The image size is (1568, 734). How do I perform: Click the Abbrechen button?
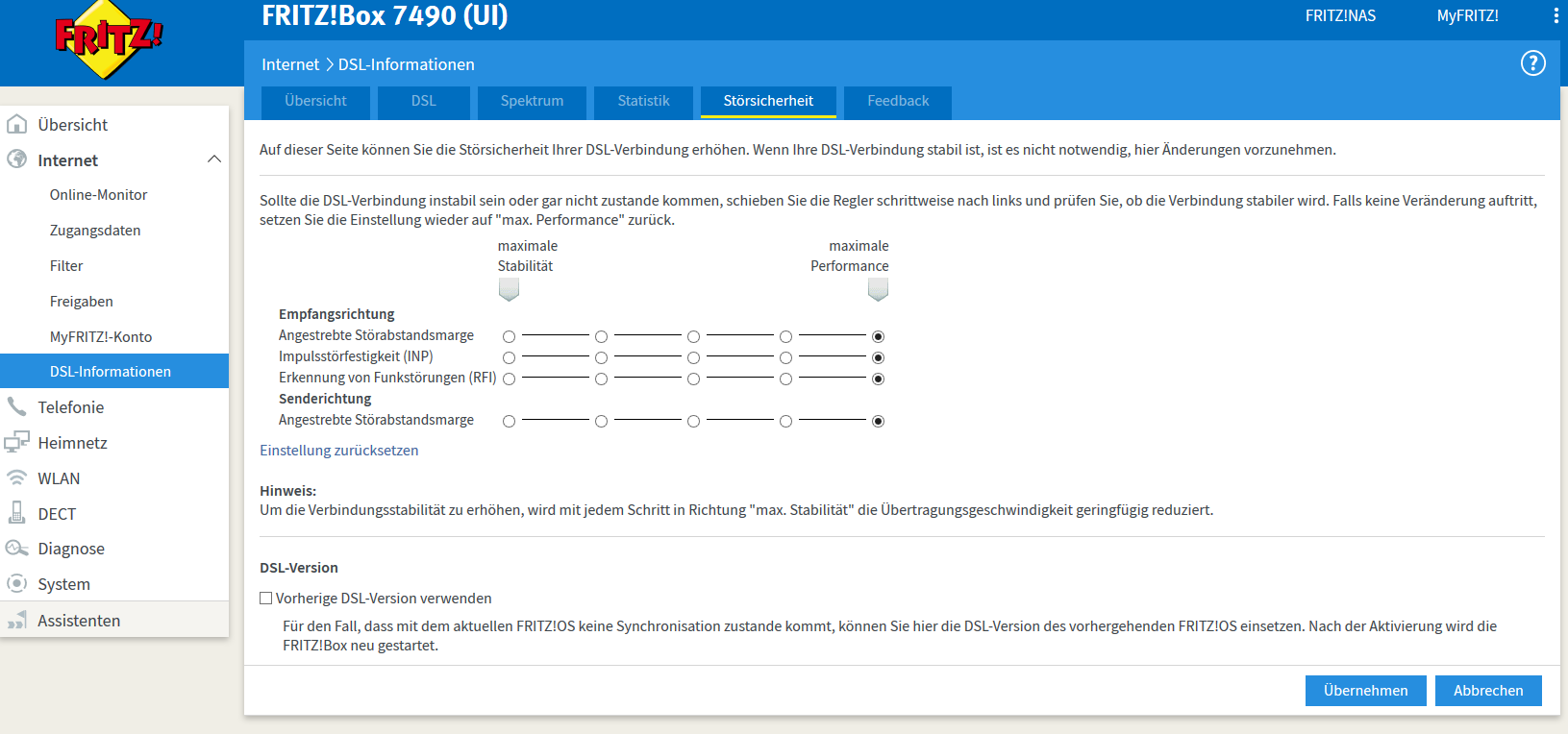coord(1488,691)
